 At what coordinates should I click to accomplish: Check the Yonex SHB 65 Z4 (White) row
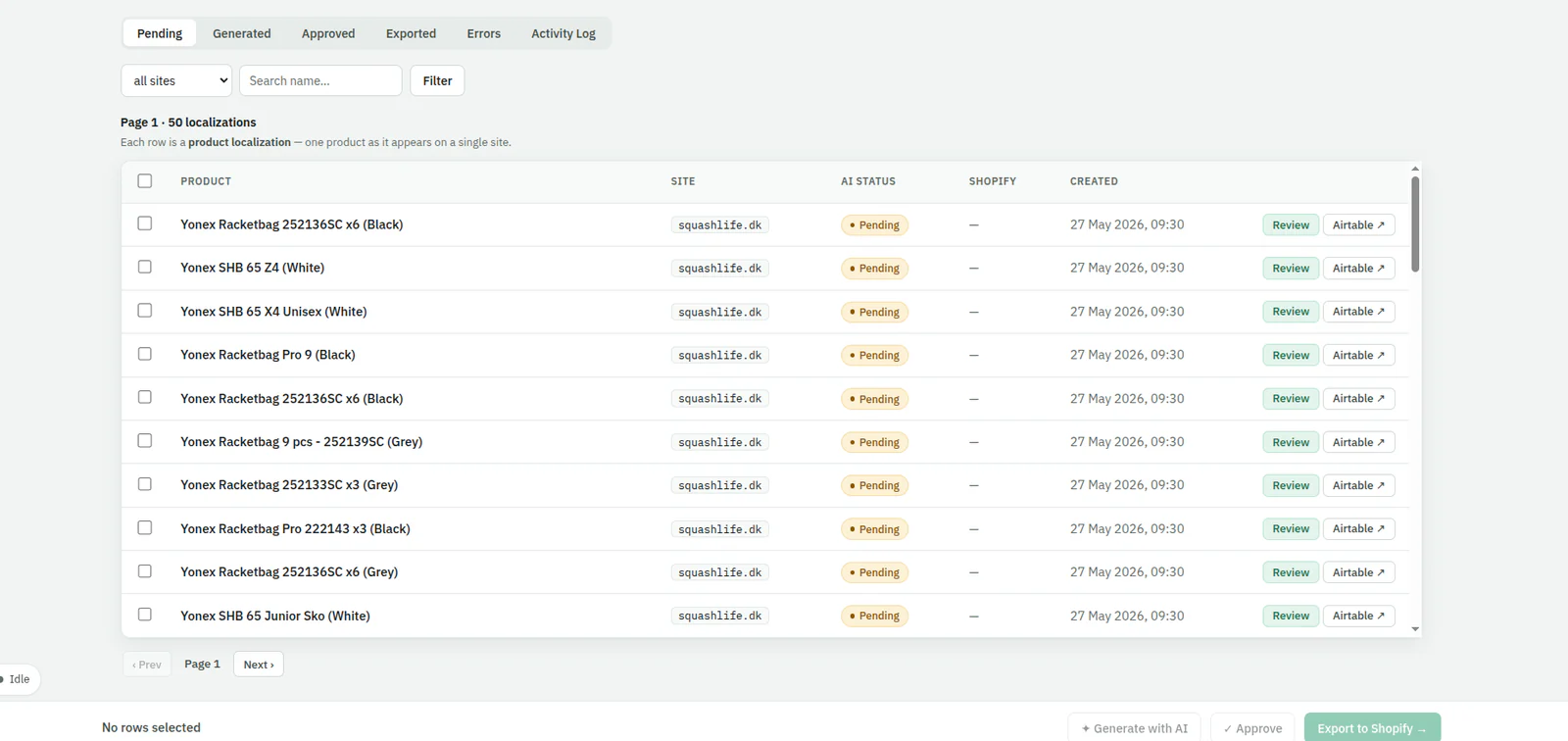click(145, 267)
